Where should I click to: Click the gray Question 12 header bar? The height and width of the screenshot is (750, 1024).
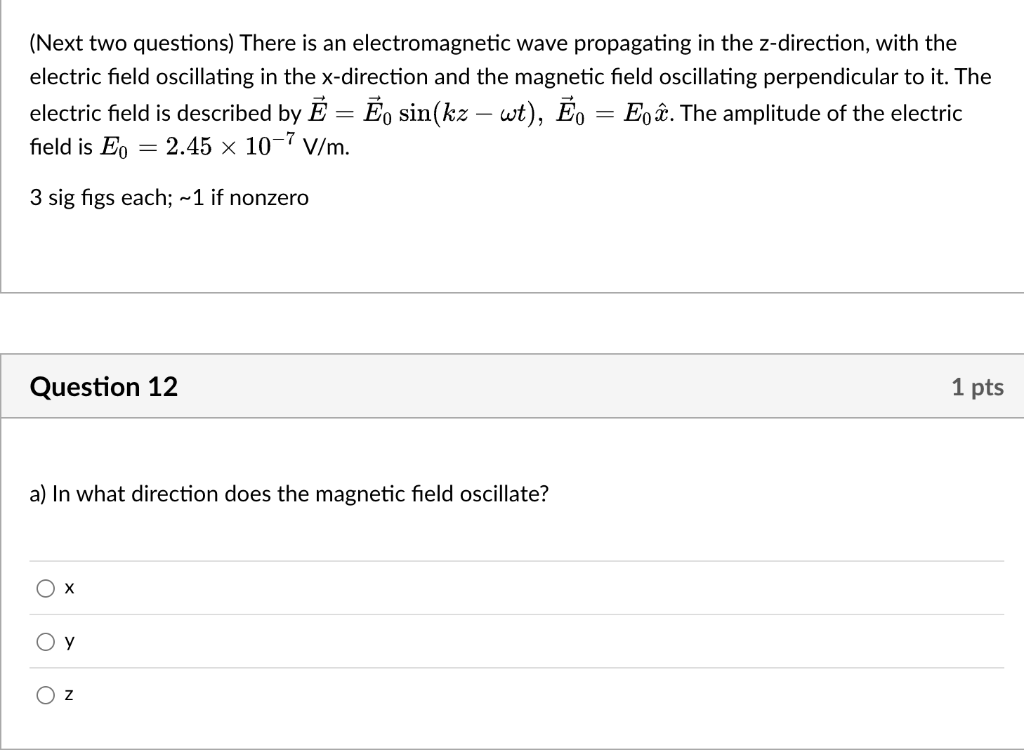tap(512, 386)
